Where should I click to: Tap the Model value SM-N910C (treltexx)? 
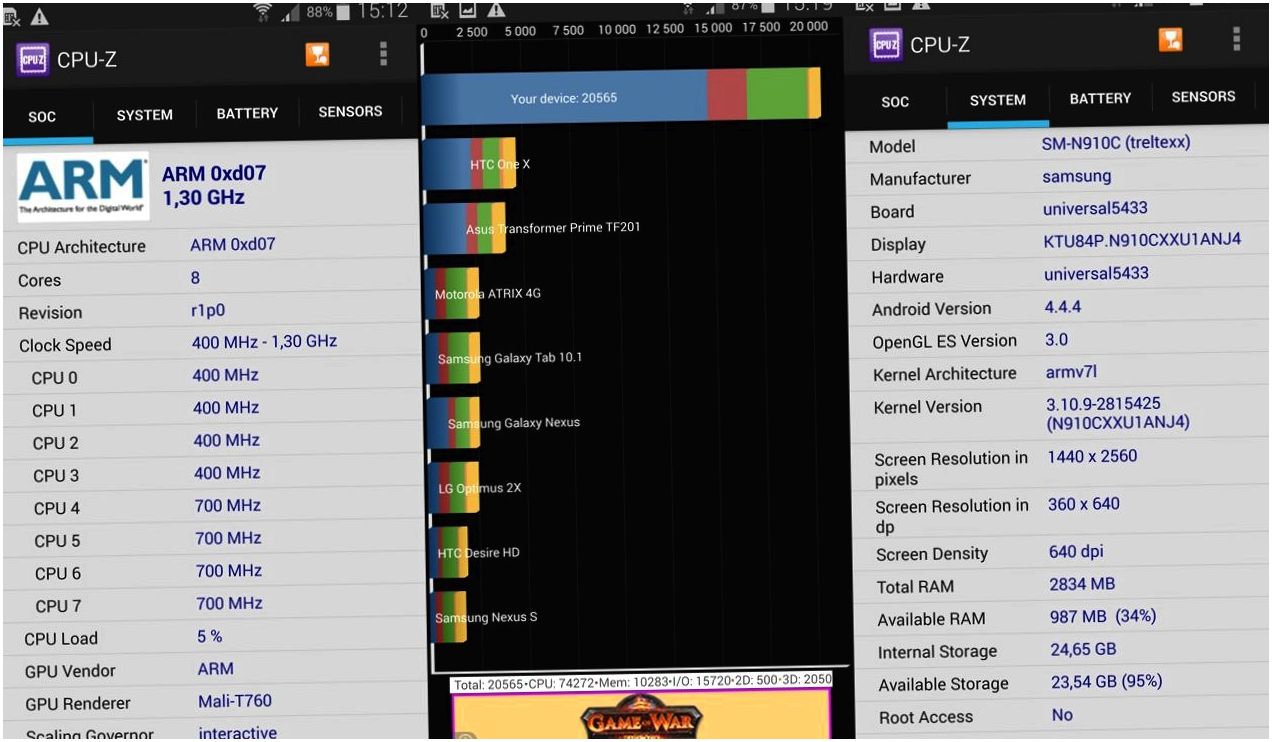pos(1116,143)
